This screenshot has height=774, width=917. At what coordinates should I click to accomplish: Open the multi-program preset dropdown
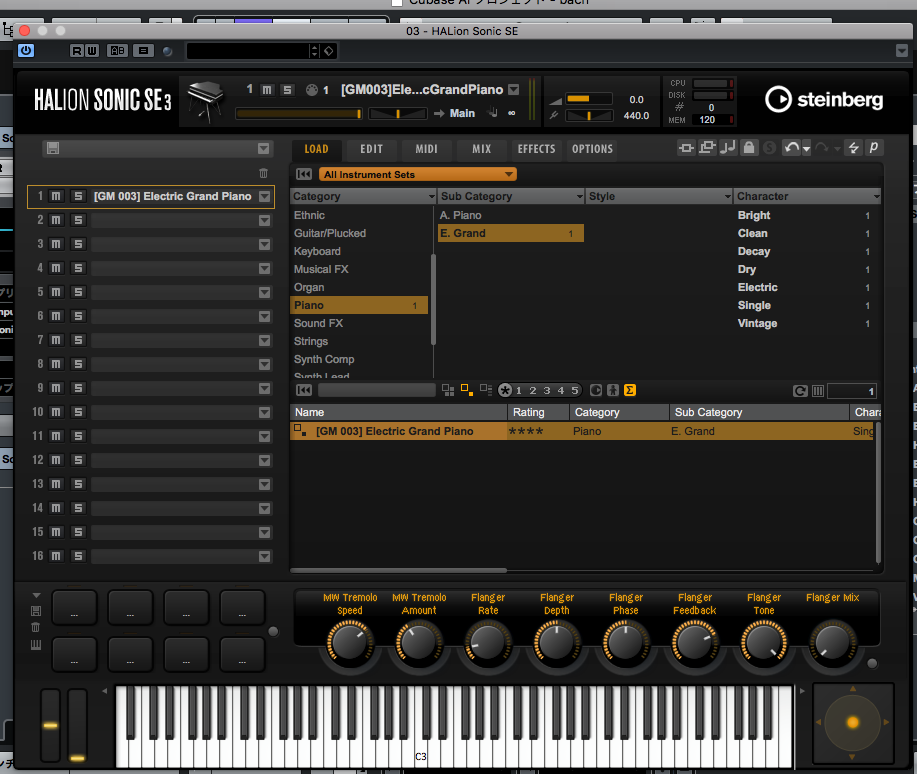[x=264, y=149]
